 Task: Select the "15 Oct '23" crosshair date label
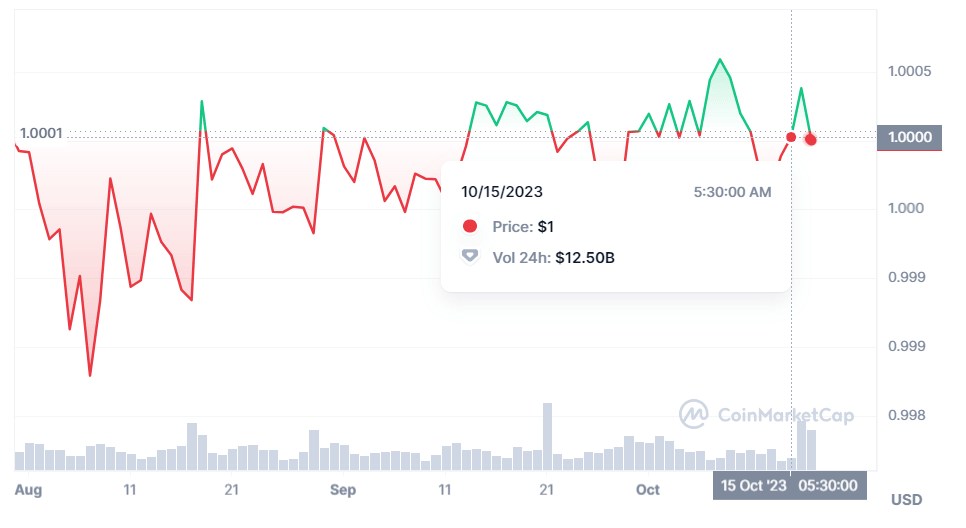click(x=753, y=485)
